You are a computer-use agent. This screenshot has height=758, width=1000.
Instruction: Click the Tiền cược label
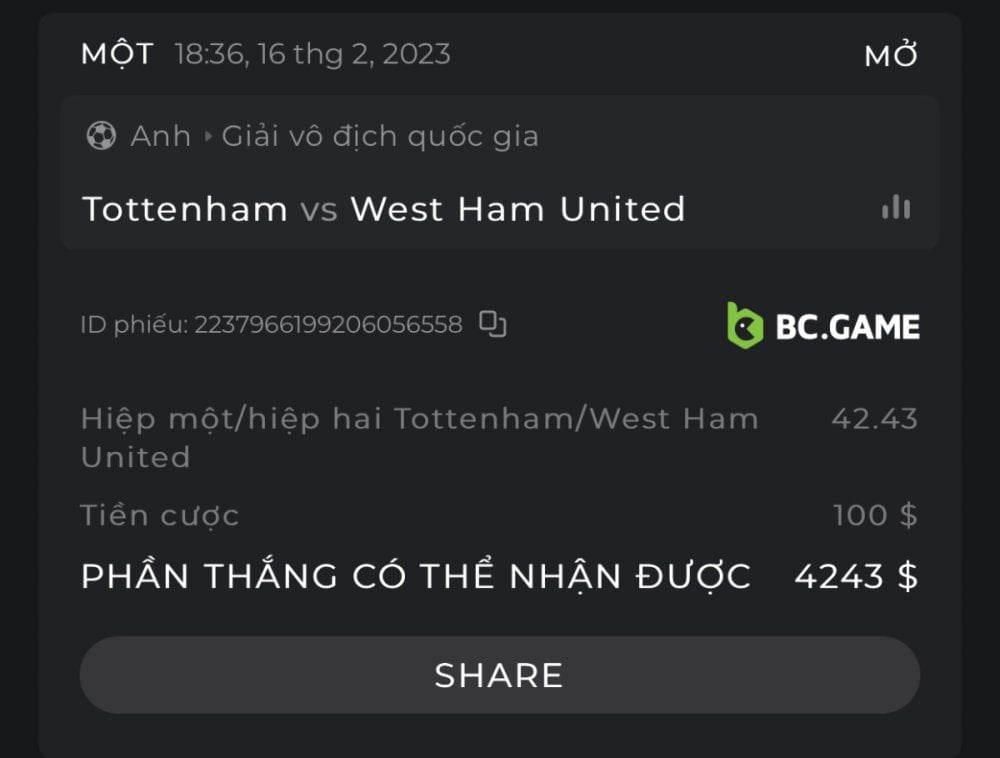tap(160, 516)
